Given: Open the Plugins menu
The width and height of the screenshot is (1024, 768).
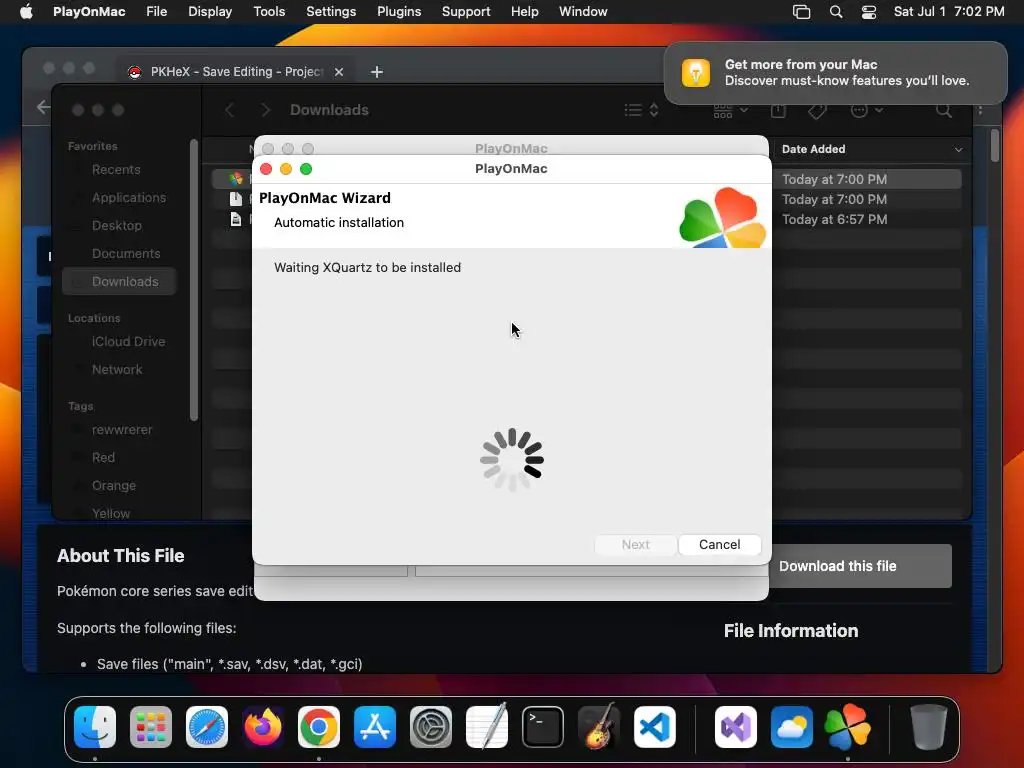Looking at the screenshot, I should coord(399,12).
